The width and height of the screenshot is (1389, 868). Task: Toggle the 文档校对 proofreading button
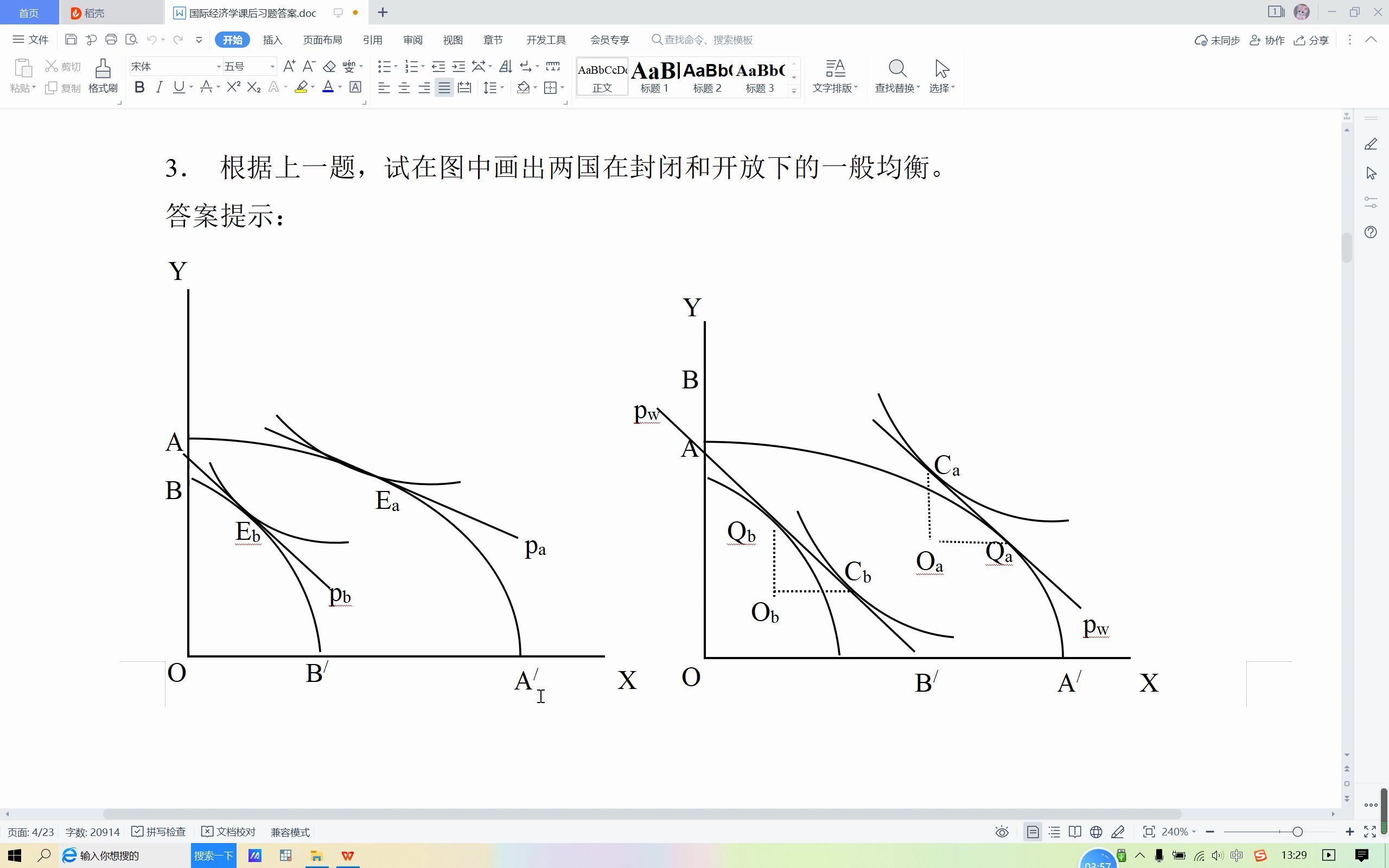point(228,831)
